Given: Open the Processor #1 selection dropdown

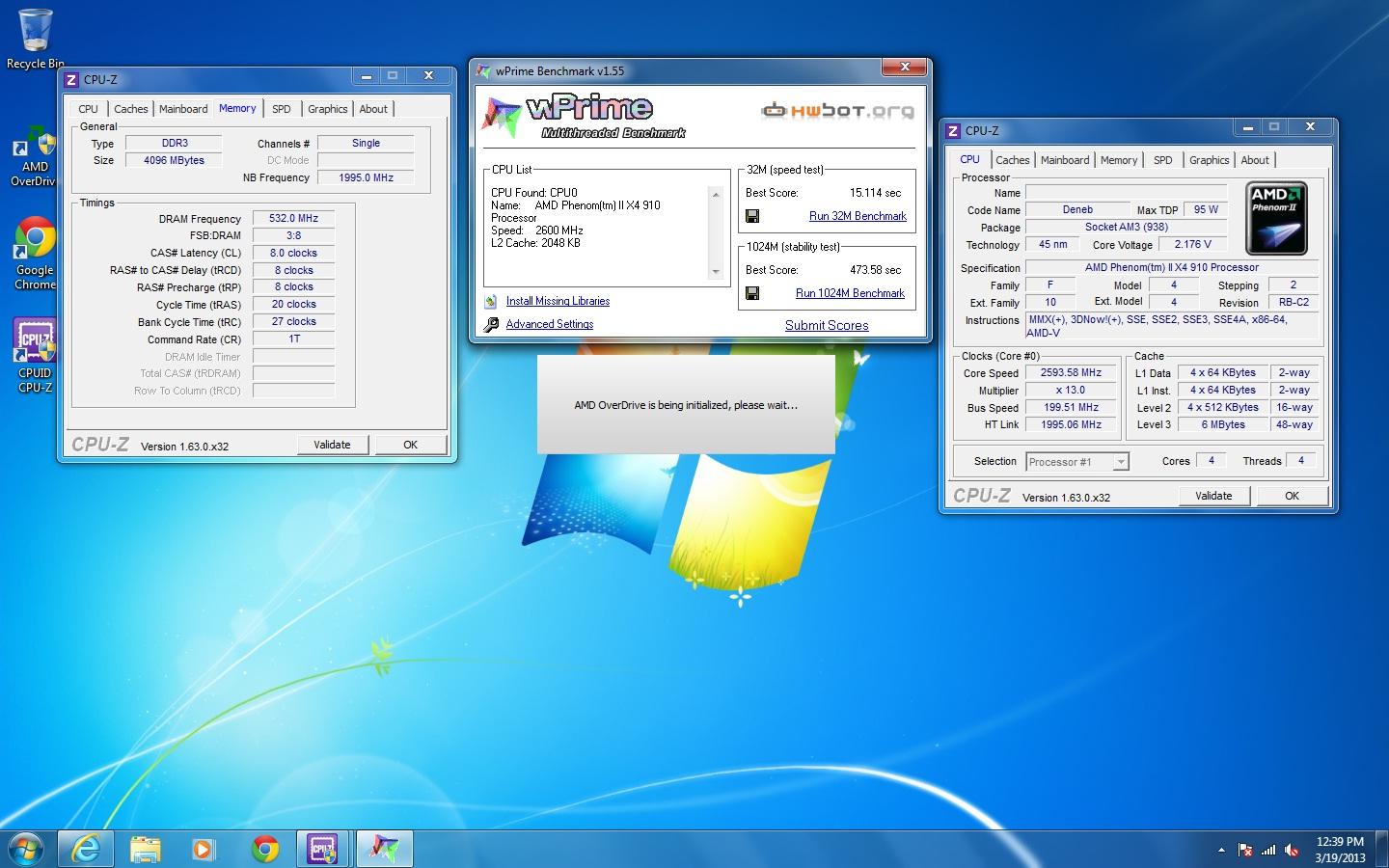Looking at the screenshot, I should click(1077, 462).
